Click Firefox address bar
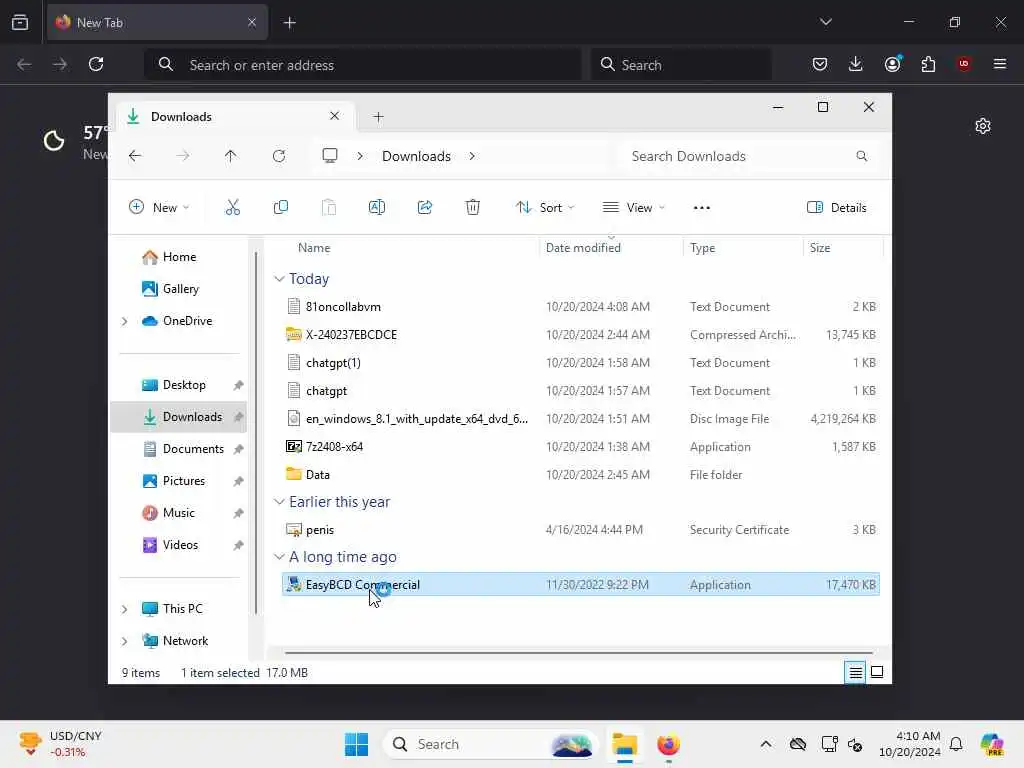The image size is (1024, 768). point(362,65)
